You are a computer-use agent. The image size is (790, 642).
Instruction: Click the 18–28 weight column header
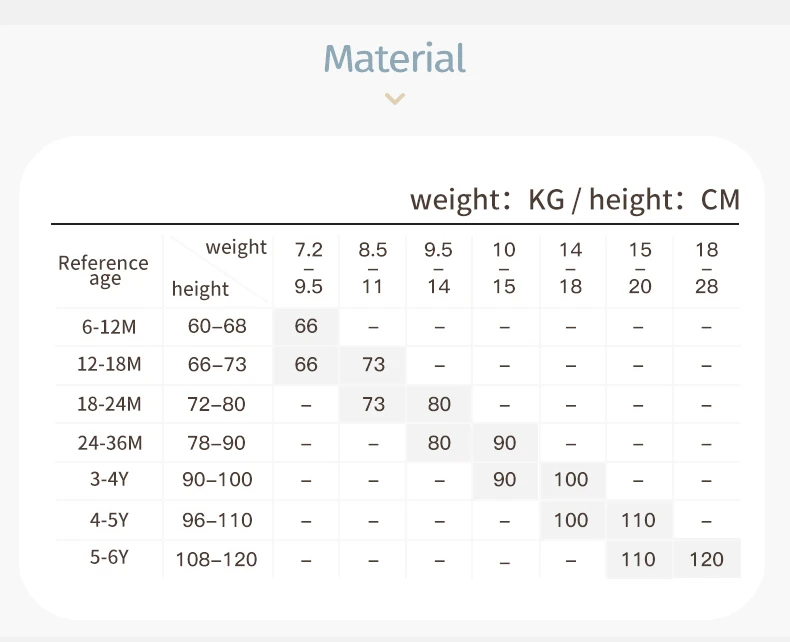pyautogui.click(x=706, y=268)
